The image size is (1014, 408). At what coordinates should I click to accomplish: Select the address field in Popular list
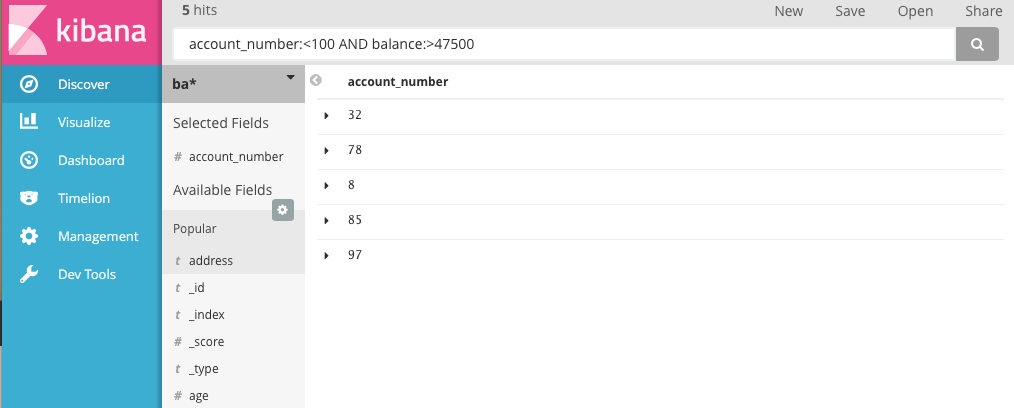210,261
